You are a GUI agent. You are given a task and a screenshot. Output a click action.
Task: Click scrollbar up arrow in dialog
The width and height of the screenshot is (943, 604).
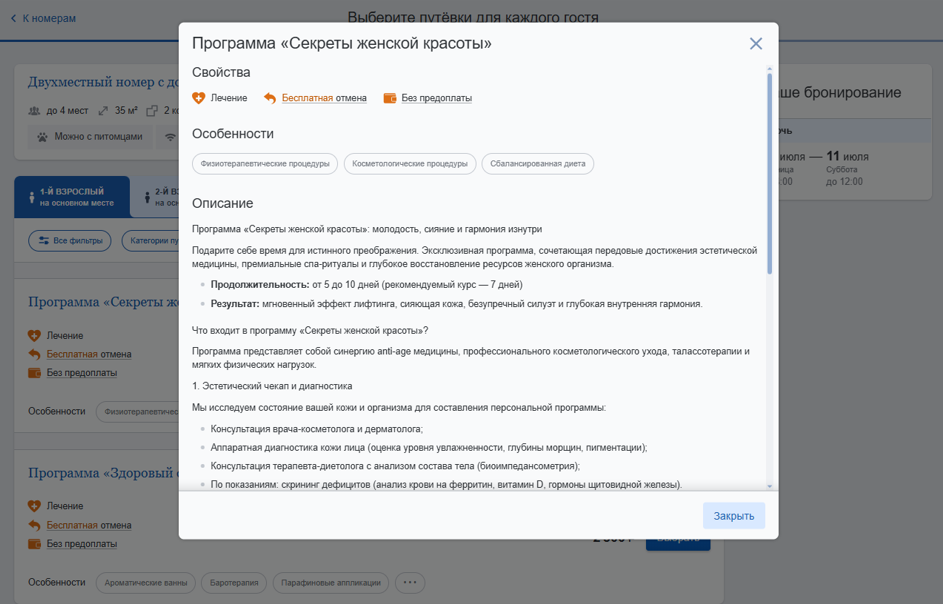(x=770, y=67)
